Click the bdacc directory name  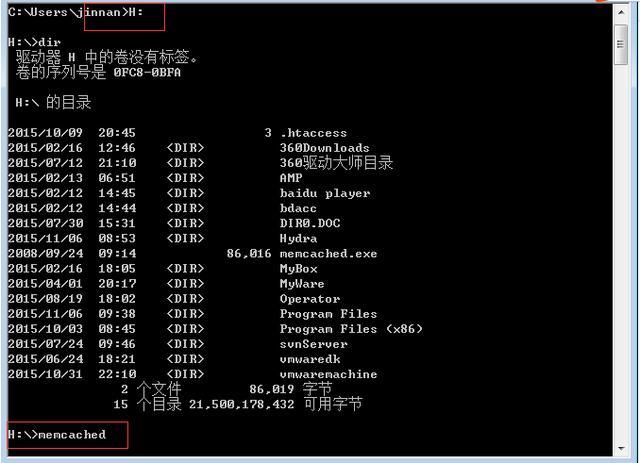tap(298, 208)
